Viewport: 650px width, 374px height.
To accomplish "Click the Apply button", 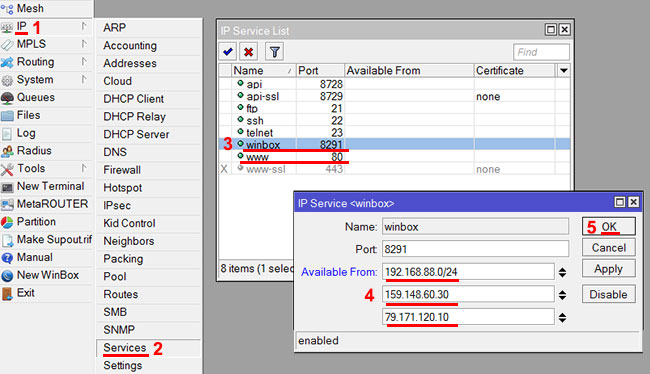I will click(609, 269).
